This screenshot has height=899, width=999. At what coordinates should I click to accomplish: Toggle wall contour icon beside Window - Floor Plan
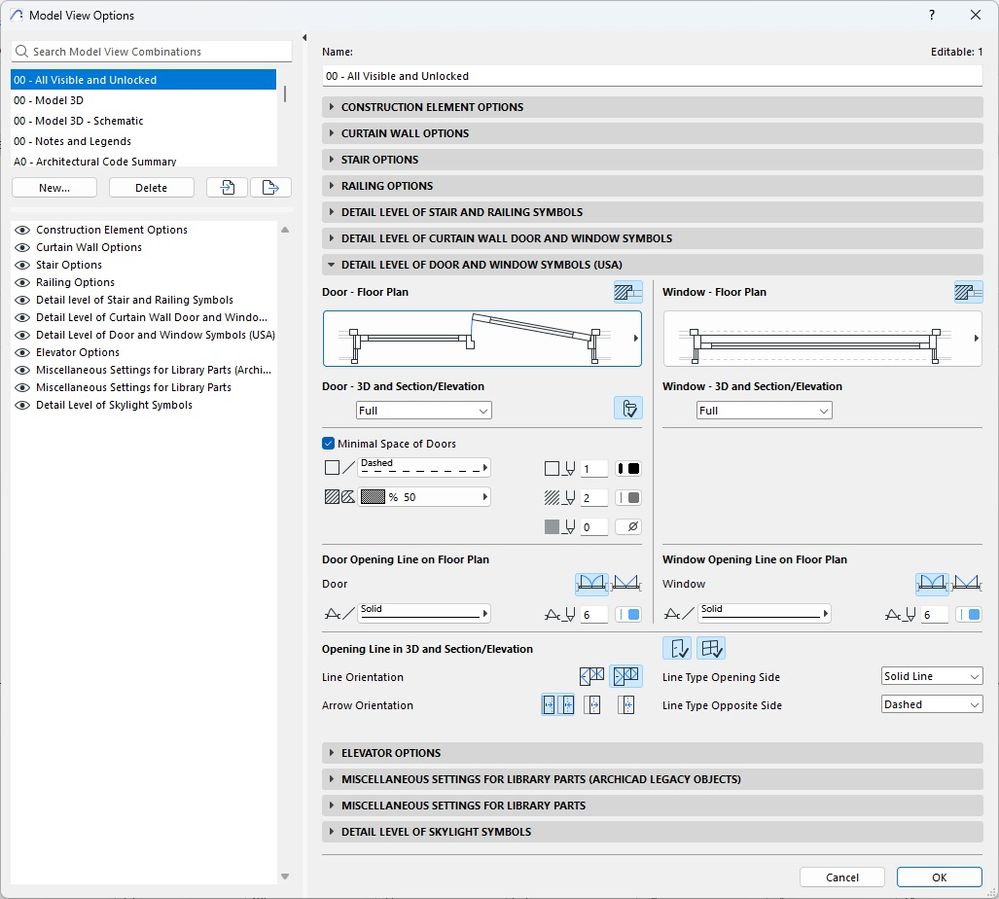coord(968,292)
